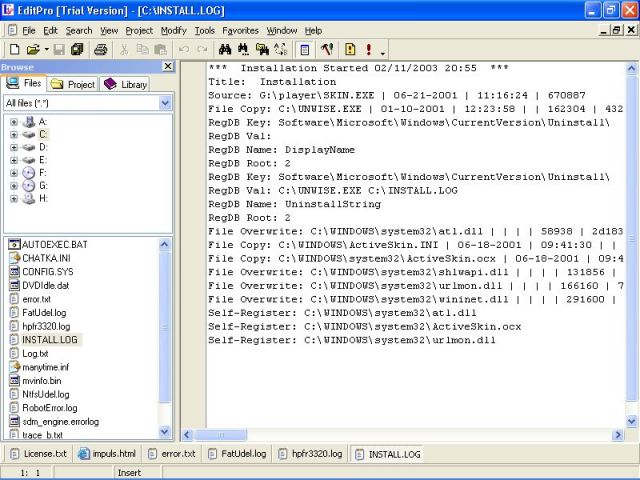The image size is (640, 480).
Task: Switch to the FatUdel.log document tab
Action: coord(237,454)
